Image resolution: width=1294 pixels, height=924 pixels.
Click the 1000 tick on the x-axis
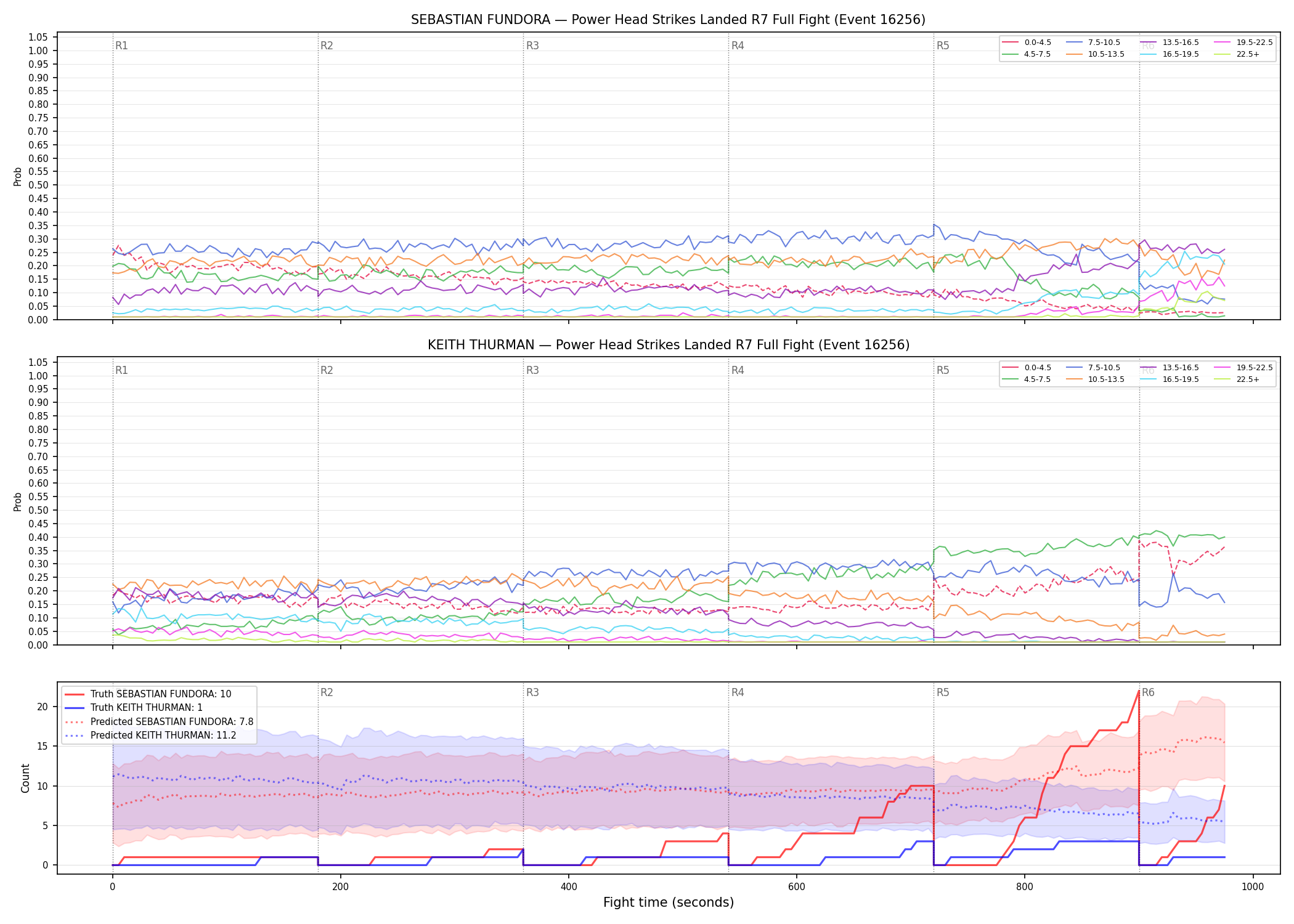click(1253, 887)
